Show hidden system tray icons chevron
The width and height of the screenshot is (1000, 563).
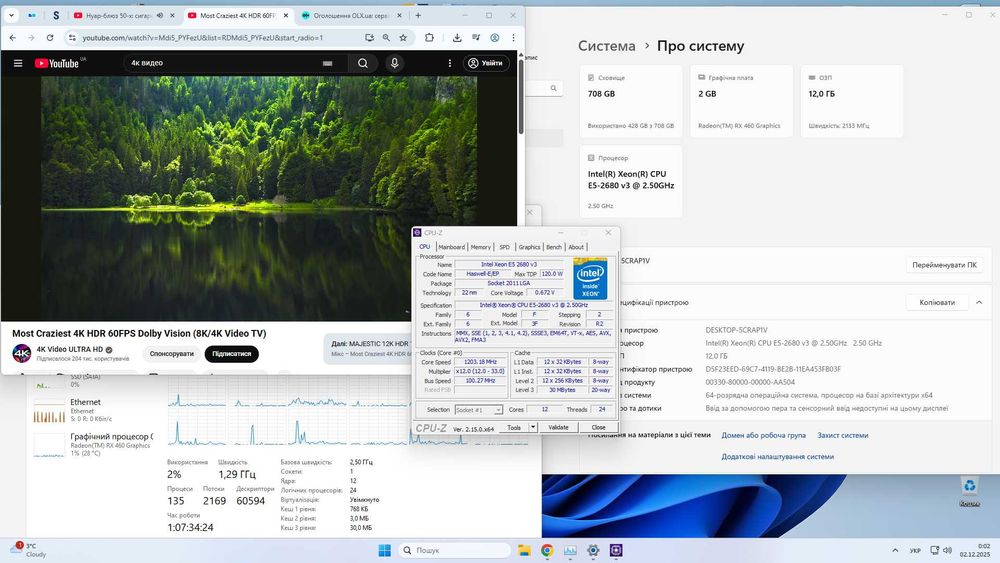point(895,550)
